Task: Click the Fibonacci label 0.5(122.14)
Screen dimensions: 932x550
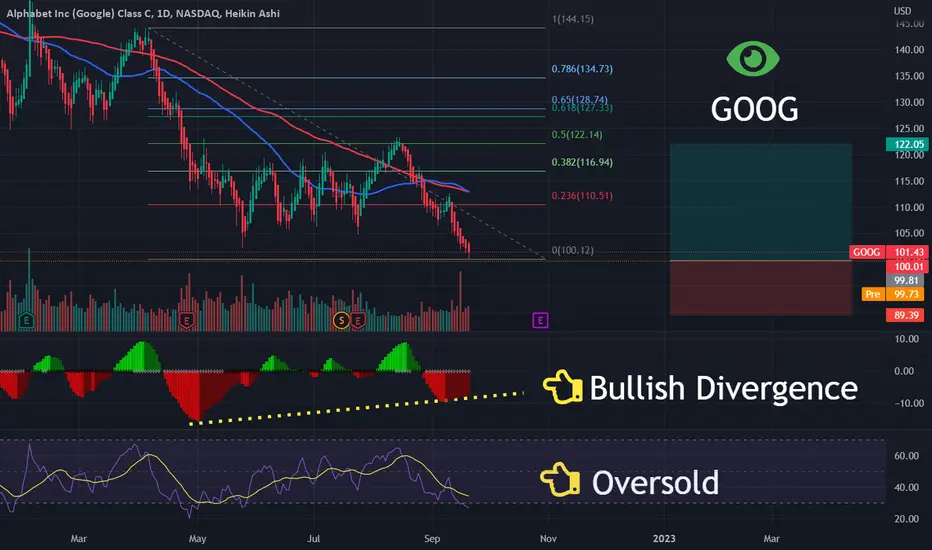Action: tap(577, 134)
